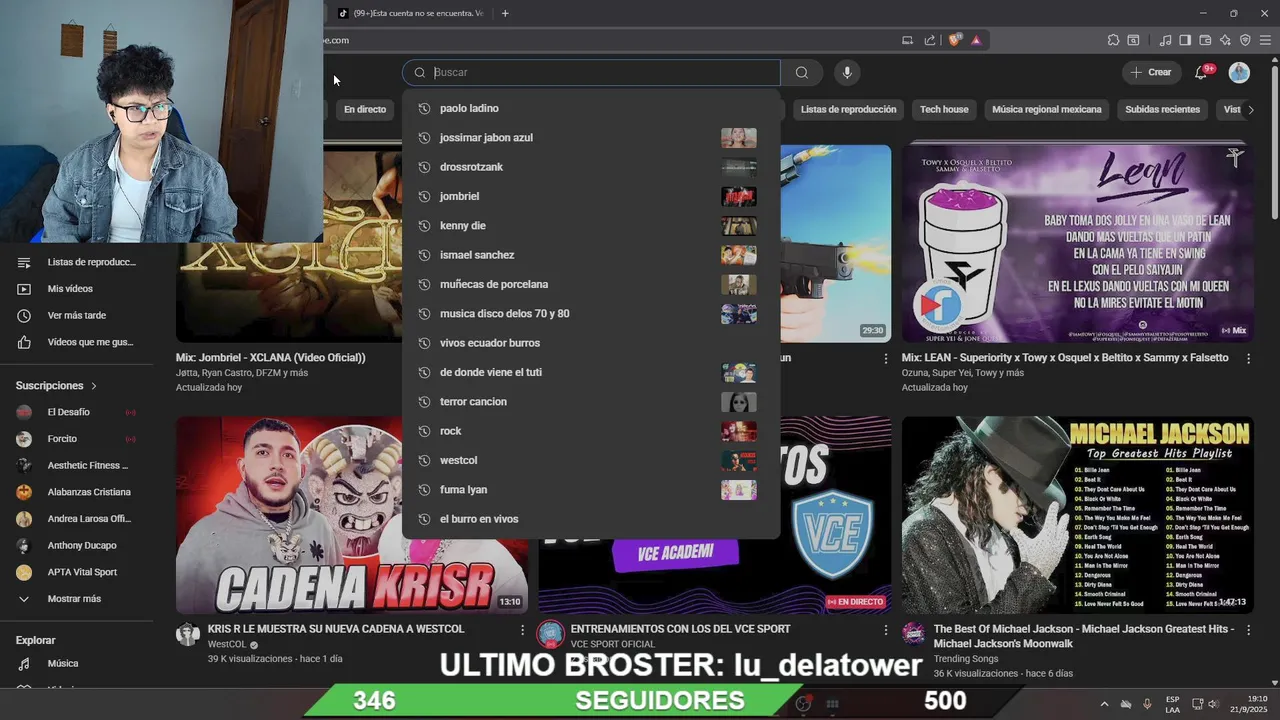Start voice search with microphone icon
The height and width of the screenshot is (720, 1280).
coord(847,72)
